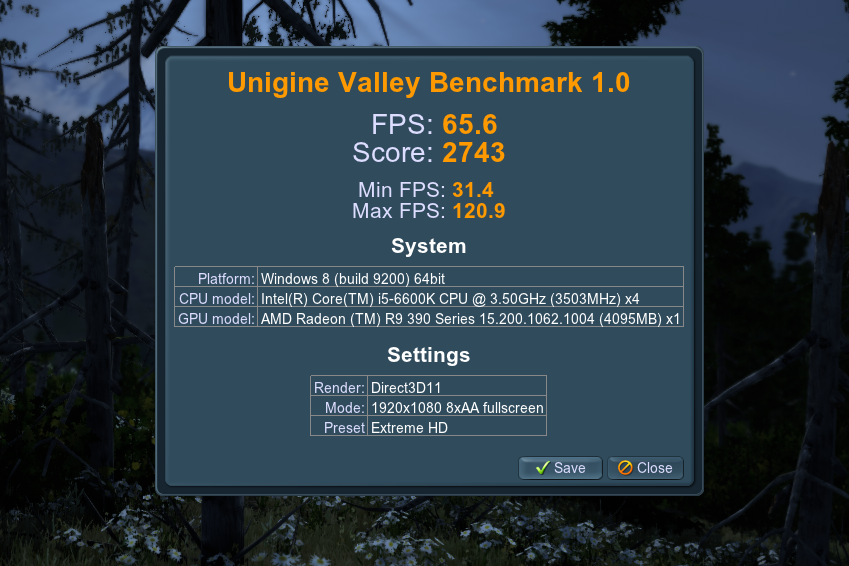The height and width of the screenshot is (566, 849).
Task: Click the System section heading
Action: (x=428, y=246)
